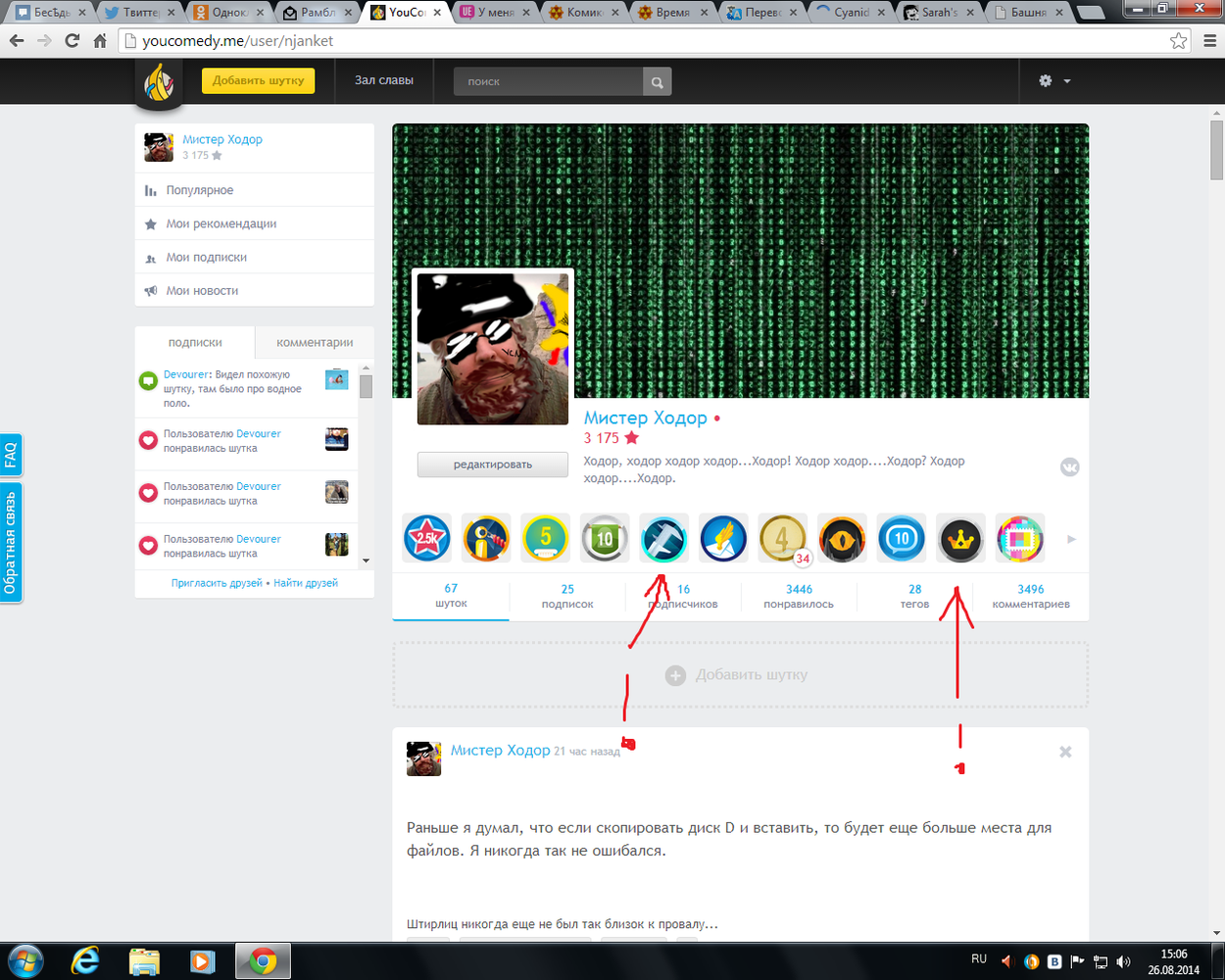Open Internet Explorer from taskbar

pos(86,961)
